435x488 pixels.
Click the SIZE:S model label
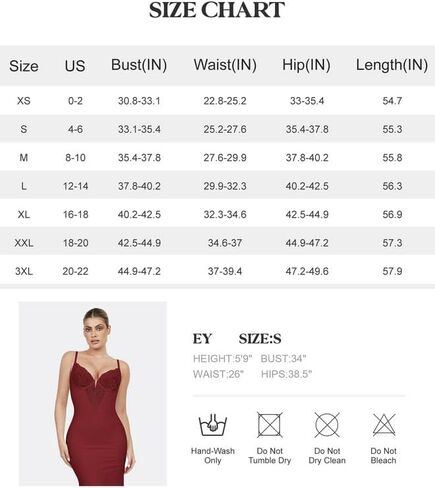click(x=260, y=339)
